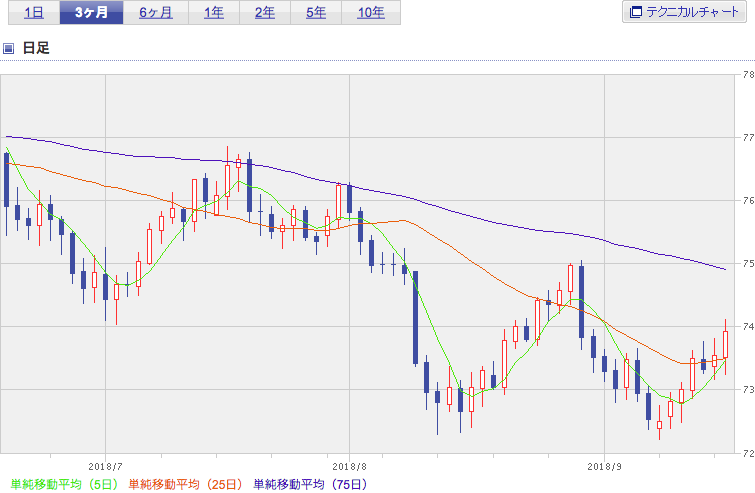Click the 72 price axis label

(x=748, y=453)
